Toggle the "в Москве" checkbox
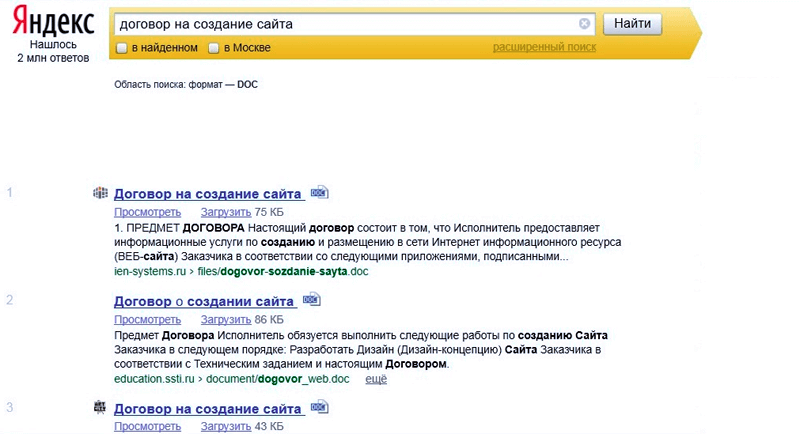The width and height of the screenshot is (800, 434). click(213, 48)
